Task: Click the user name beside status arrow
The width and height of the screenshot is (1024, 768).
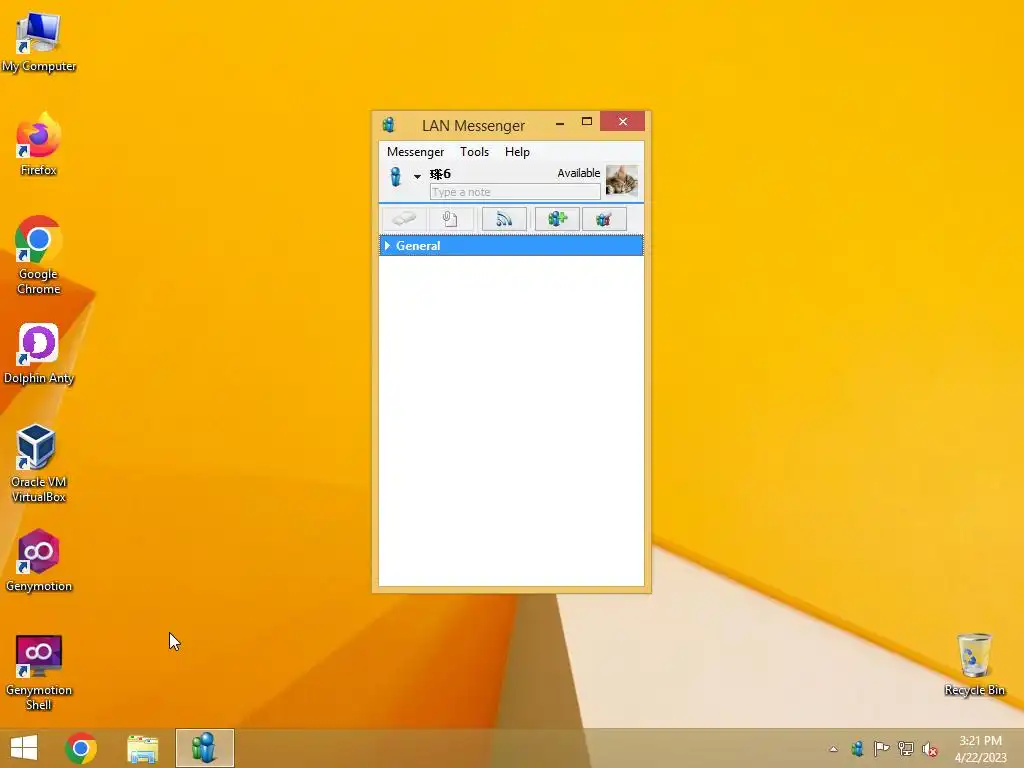Action: pos(440,174)
